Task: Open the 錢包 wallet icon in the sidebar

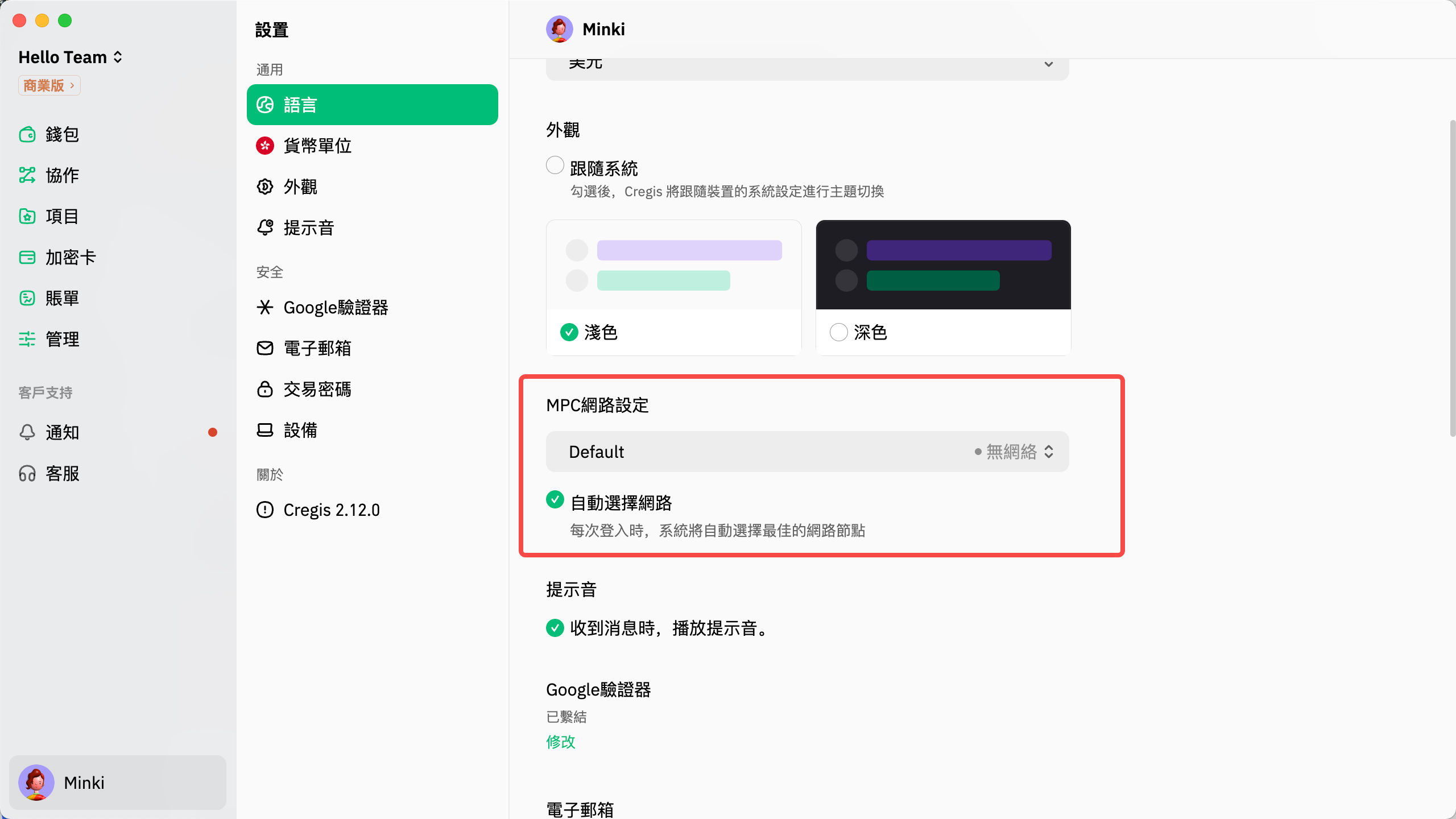Action: tap(27, 135)
